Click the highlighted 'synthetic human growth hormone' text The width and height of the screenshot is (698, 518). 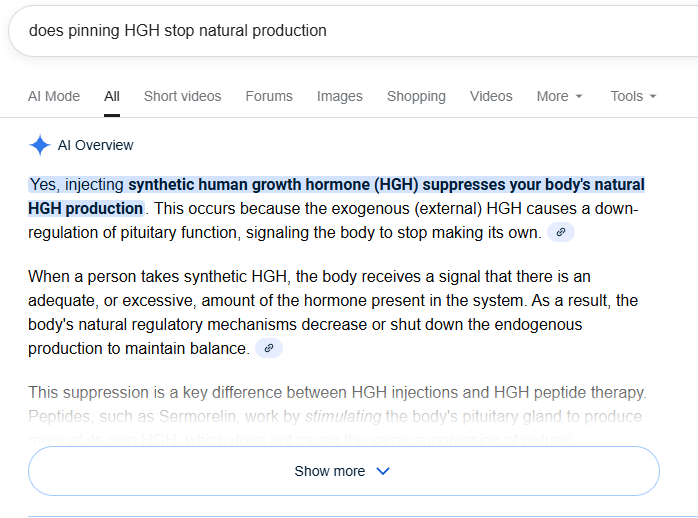[272, 185]
